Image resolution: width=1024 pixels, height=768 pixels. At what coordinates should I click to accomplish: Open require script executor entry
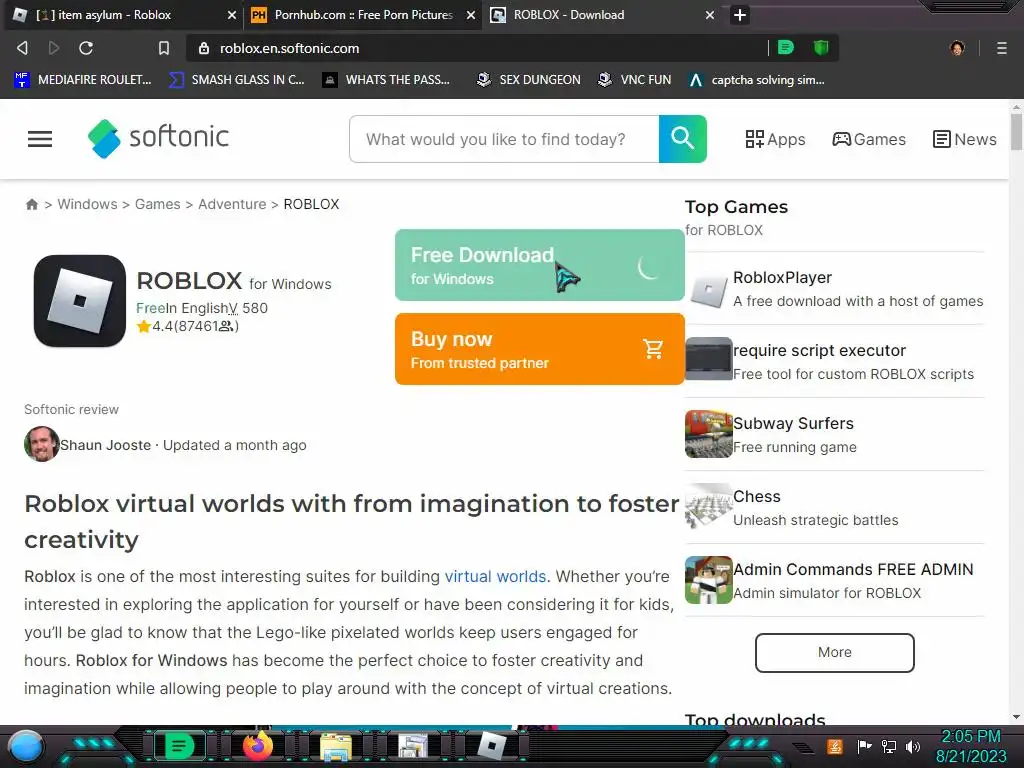[x=819, y=351]
